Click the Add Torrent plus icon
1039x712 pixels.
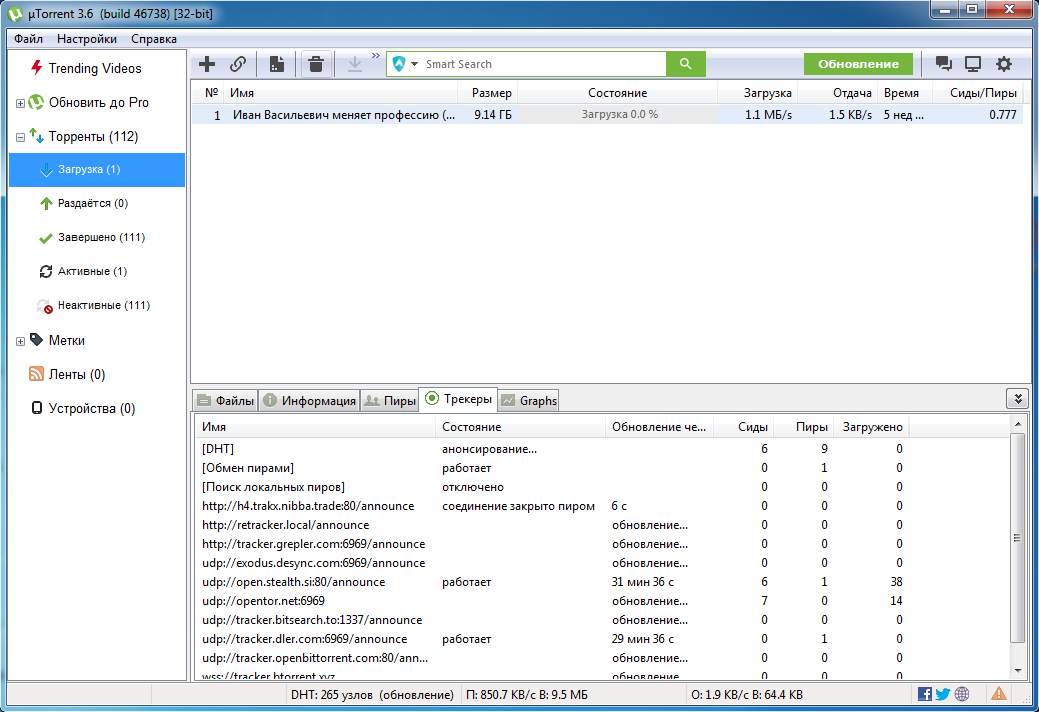tap(207, 64)
